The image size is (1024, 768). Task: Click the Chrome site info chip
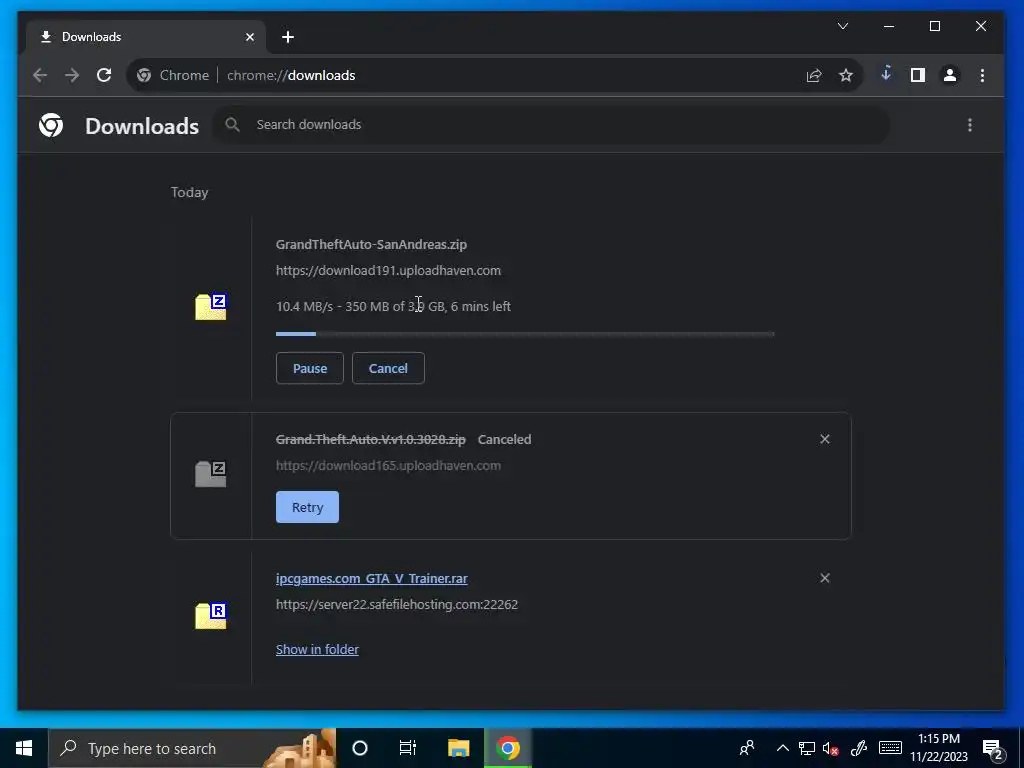tap(173, 75)
